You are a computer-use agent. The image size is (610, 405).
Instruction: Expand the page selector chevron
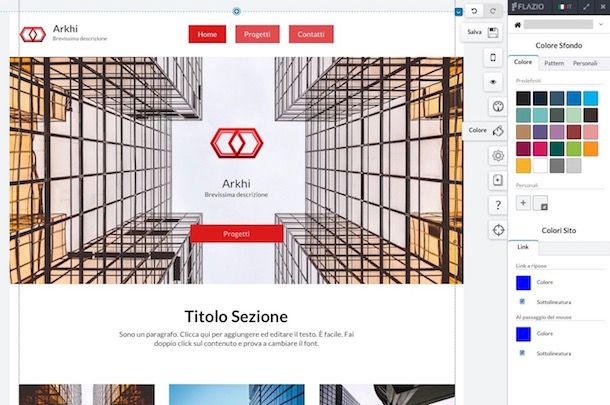[x=601, y=25]
